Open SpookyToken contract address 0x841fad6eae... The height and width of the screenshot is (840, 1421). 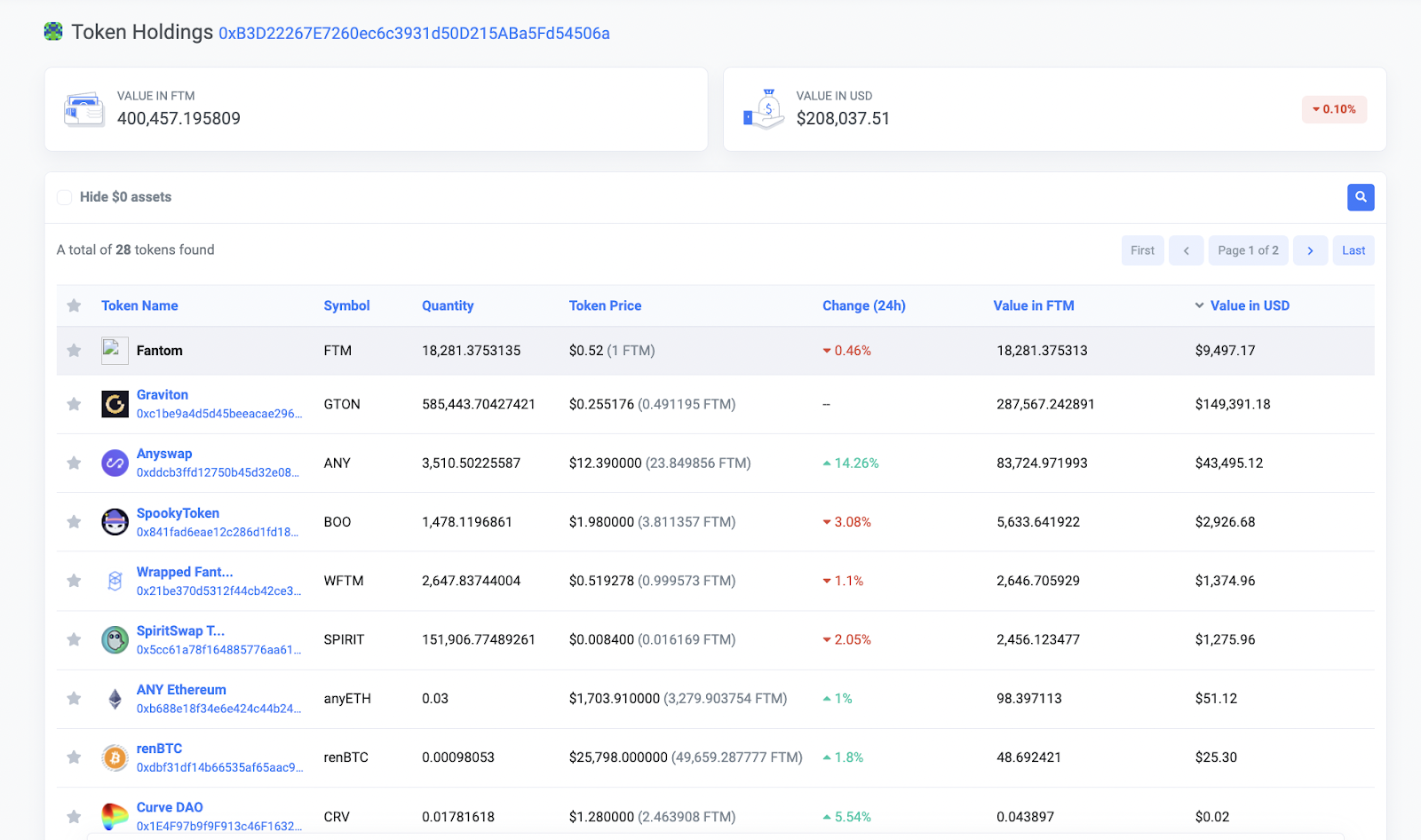218,532
